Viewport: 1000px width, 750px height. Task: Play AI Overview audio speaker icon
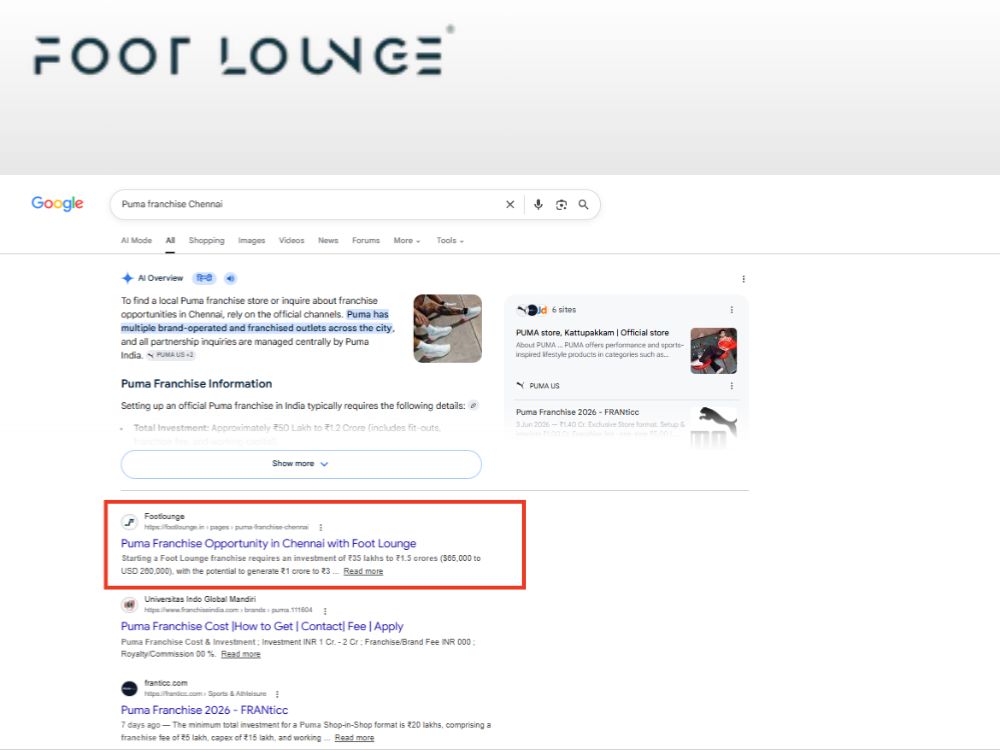tap(230, 278)
